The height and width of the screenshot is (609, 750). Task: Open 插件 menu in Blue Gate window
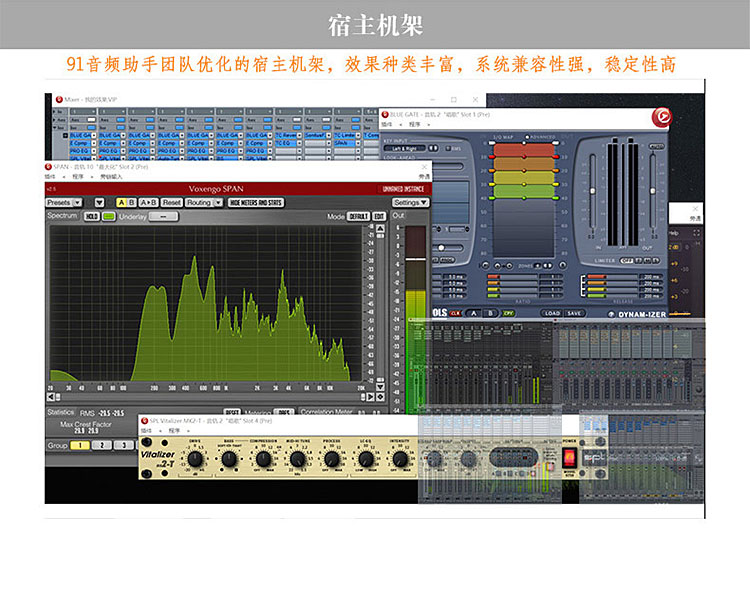tap(386, 124)
